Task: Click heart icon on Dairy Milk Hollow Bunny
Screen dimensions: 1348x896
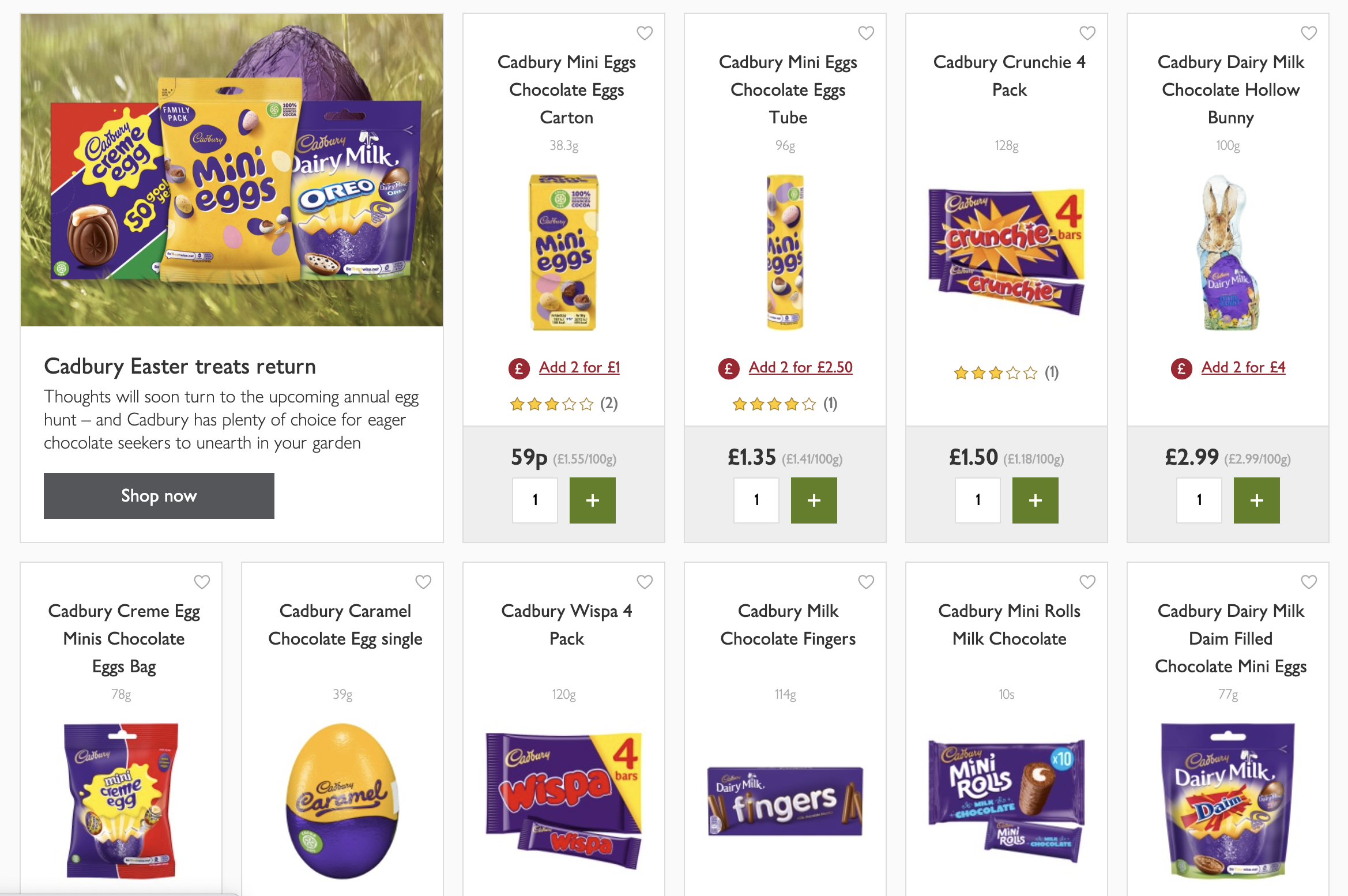Action: (1309, 33)
